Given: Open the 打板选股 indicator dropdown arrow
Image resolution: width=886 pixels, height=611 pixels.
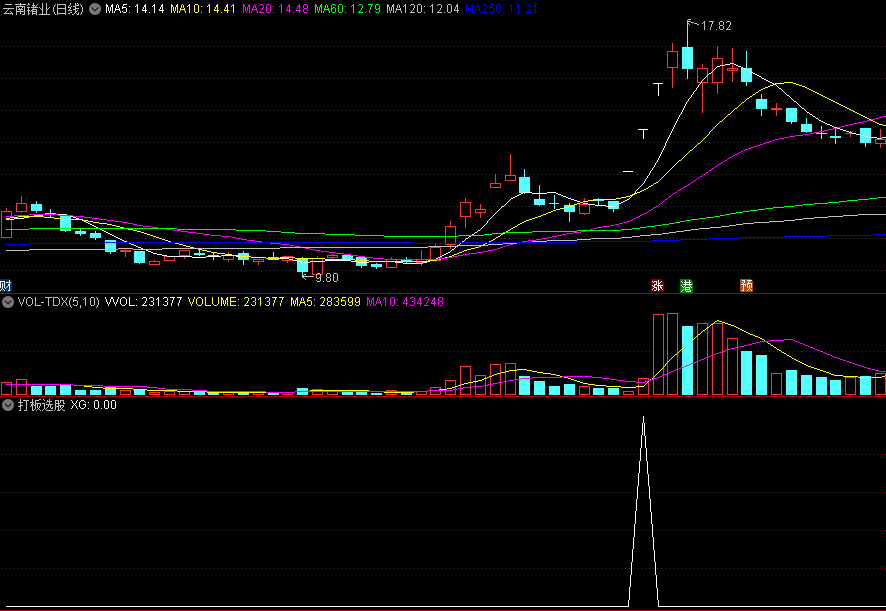Looking at the screenshot, I should [8, 405].
